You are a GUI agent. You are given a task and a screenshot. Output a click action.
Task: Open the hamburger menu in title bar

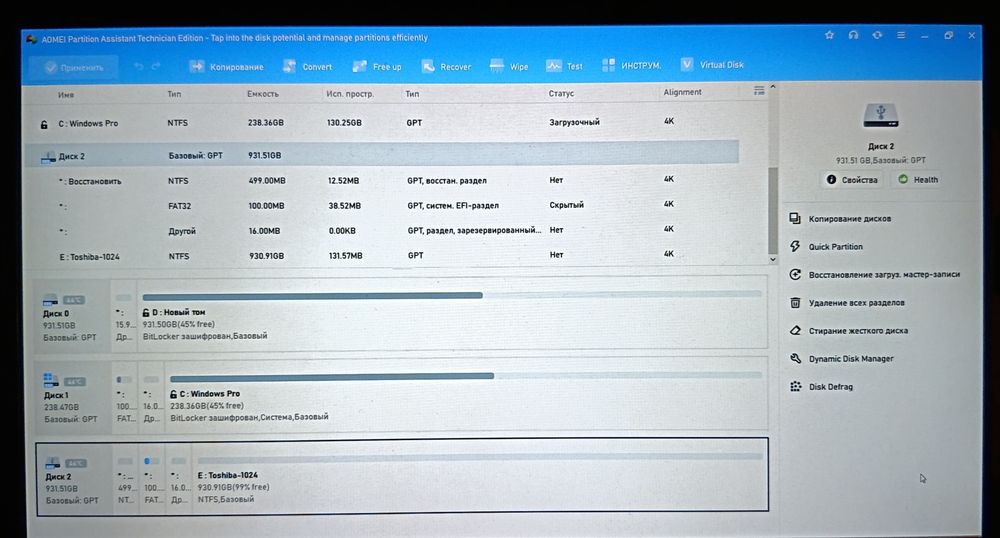pos(901,35)
